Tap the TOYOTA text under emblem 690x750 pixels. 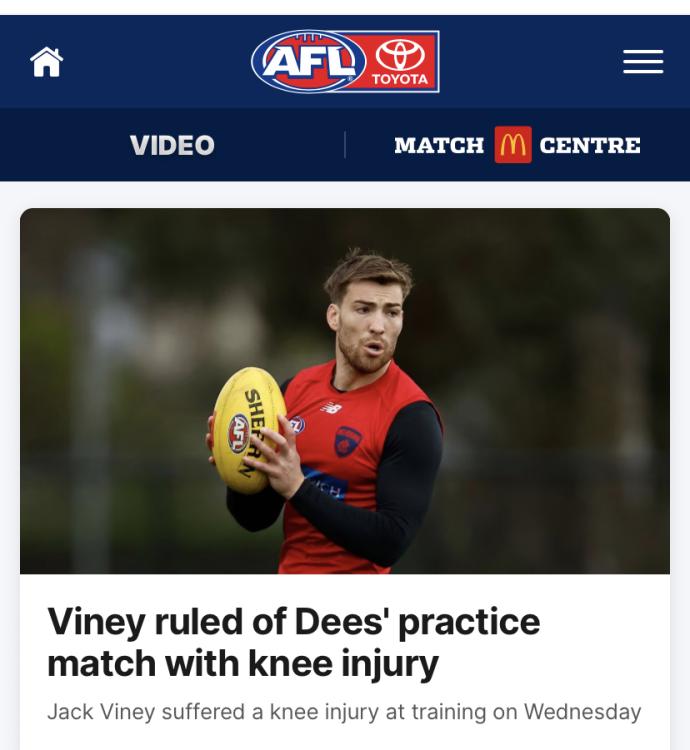[400, 79]
